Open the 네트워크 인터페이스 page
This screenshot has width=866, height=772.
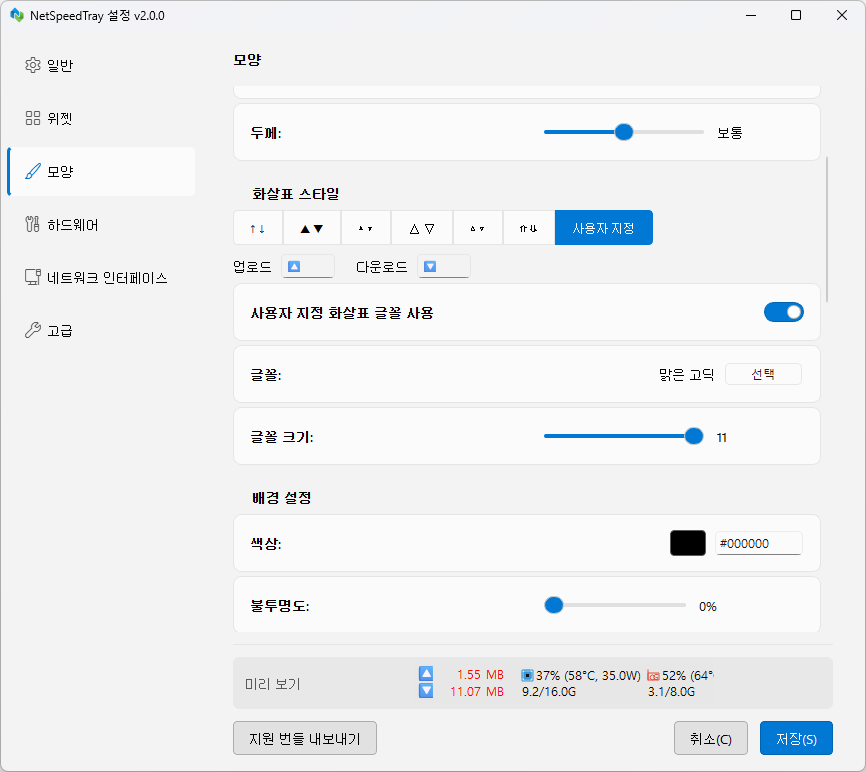(101, 277)
